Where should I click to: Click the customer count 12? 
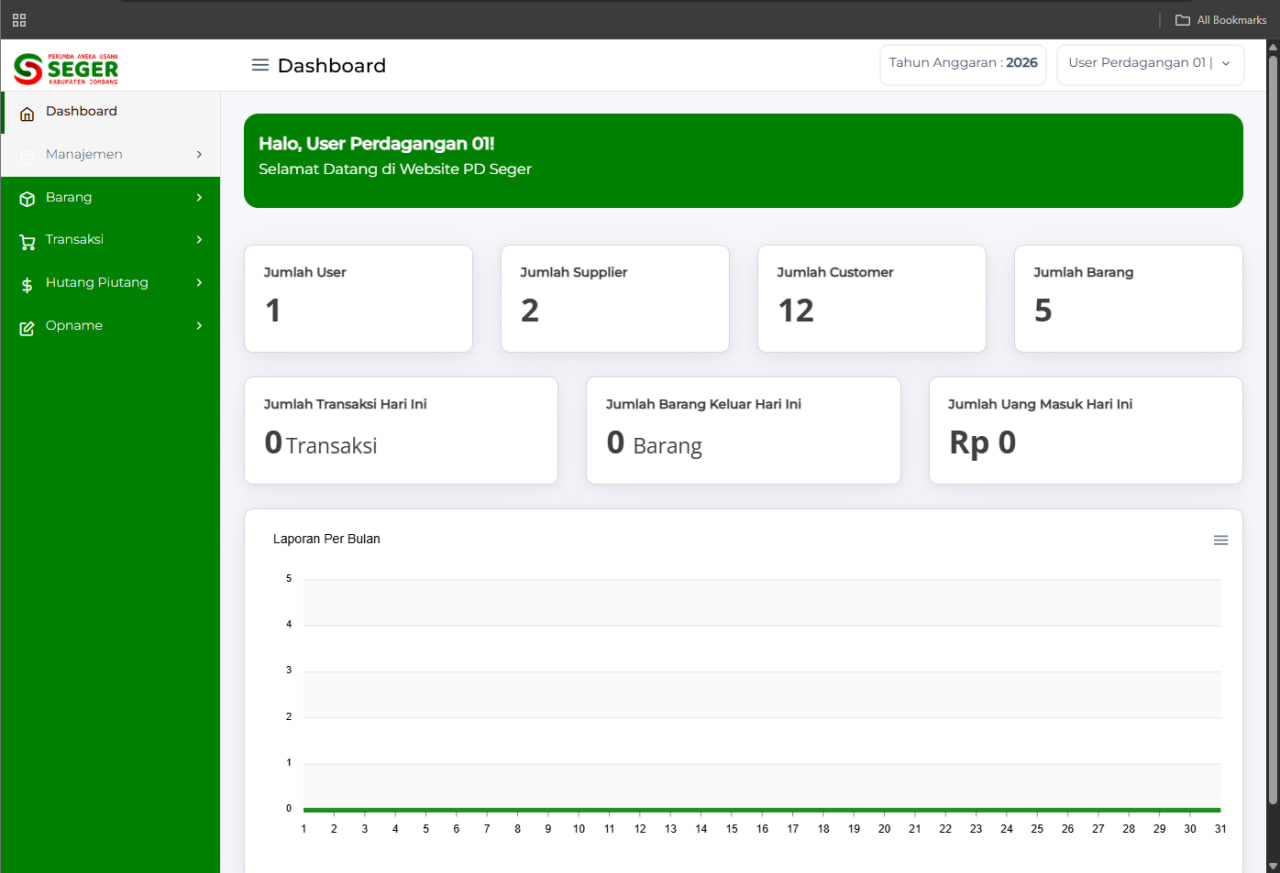pyautogui.click(x=796, y=311)
